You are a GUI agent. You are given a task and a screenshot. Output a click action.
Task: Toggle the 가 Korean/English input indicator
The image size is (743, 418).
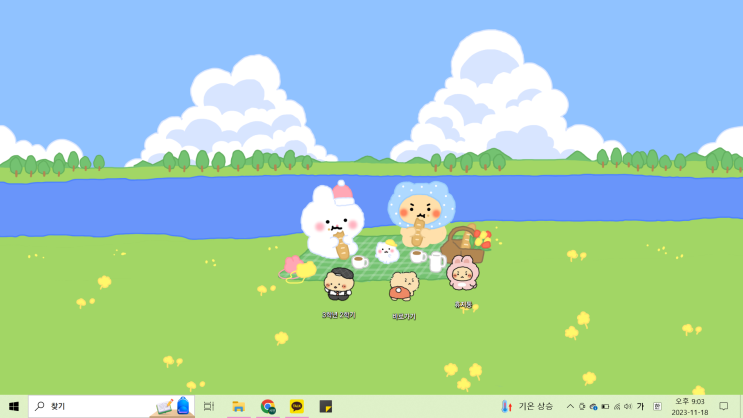click(641, 406)
